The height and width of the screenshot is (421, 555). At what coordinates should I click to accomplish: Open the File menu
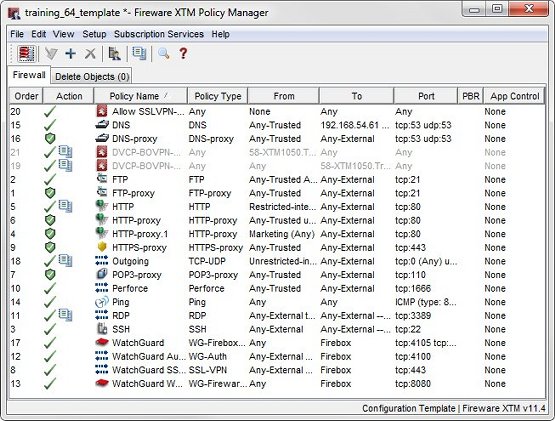(17, 34)
